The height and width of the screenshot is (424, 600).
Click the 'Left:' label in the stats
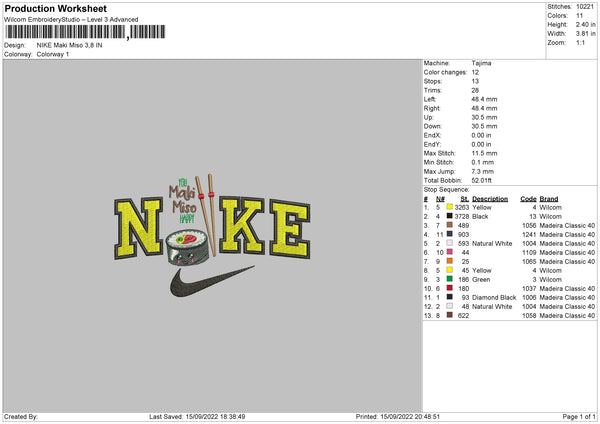(430, 99)
